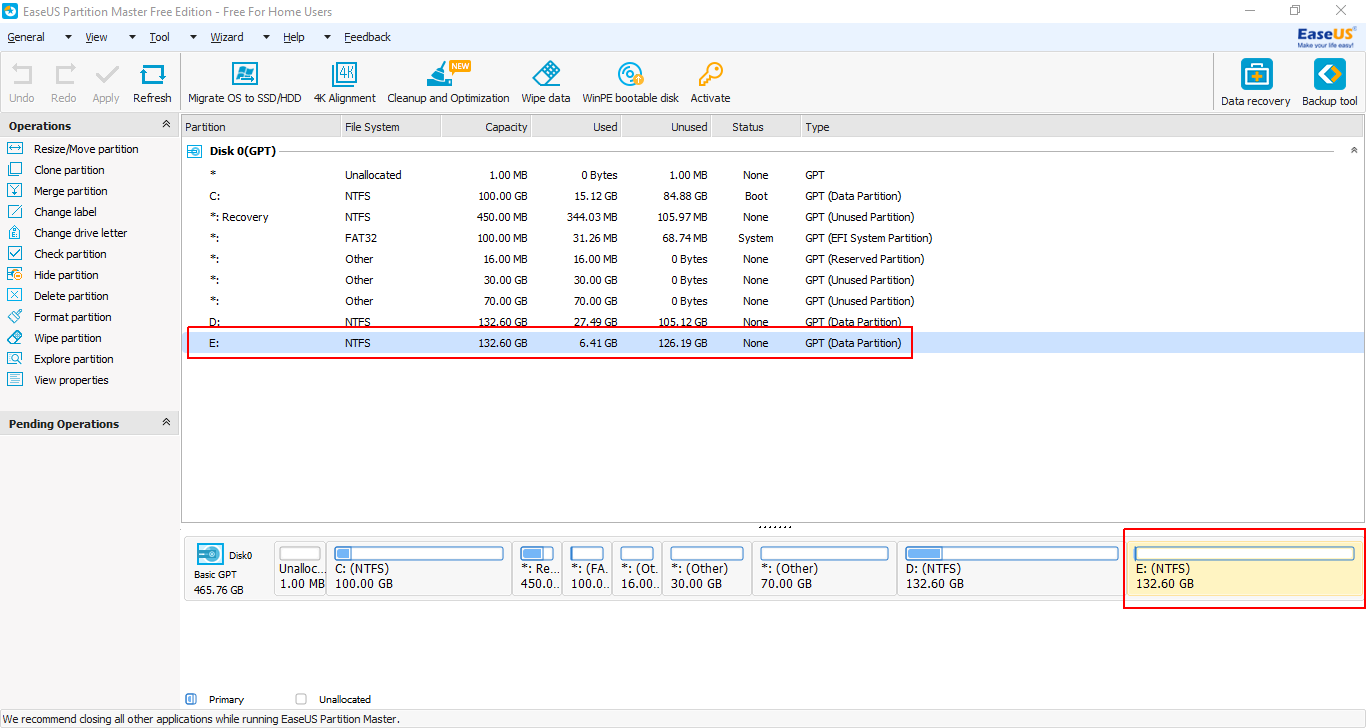
Task: Click the Refresh toolbar icon
Action: [152, 75]
